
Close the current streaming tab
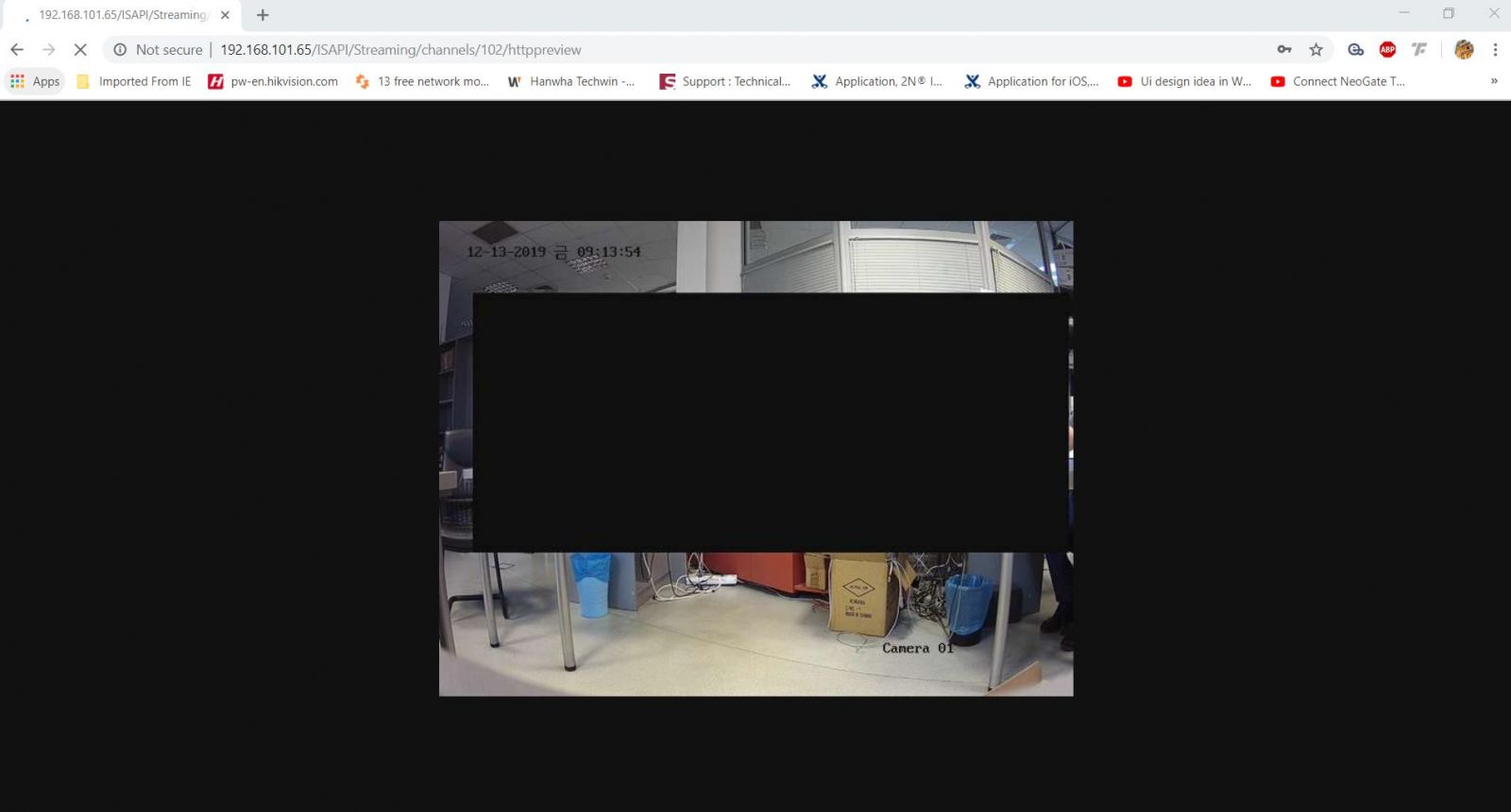[x=225, y=15]
